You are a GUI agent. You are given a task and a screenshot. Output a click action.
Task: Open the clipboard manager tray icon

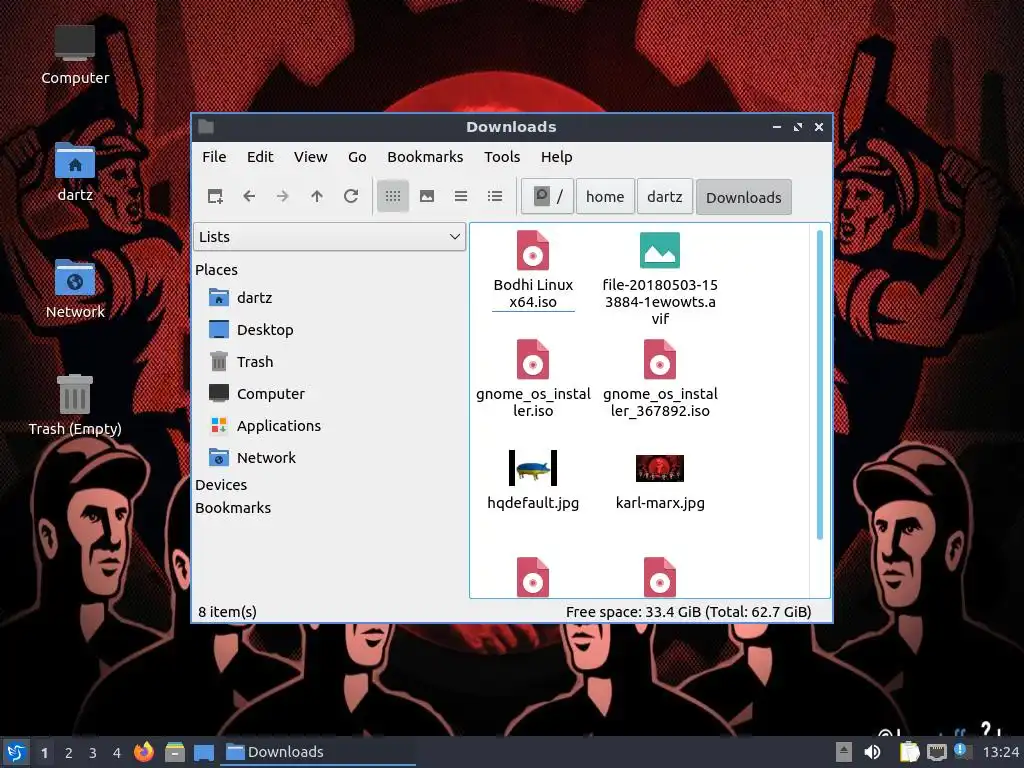click(909, 752)
